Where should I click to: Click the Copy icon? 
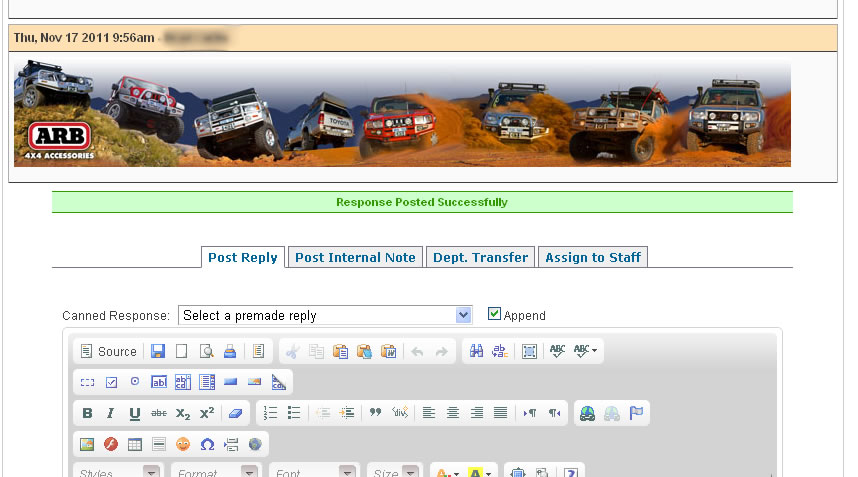pos(316,351)
